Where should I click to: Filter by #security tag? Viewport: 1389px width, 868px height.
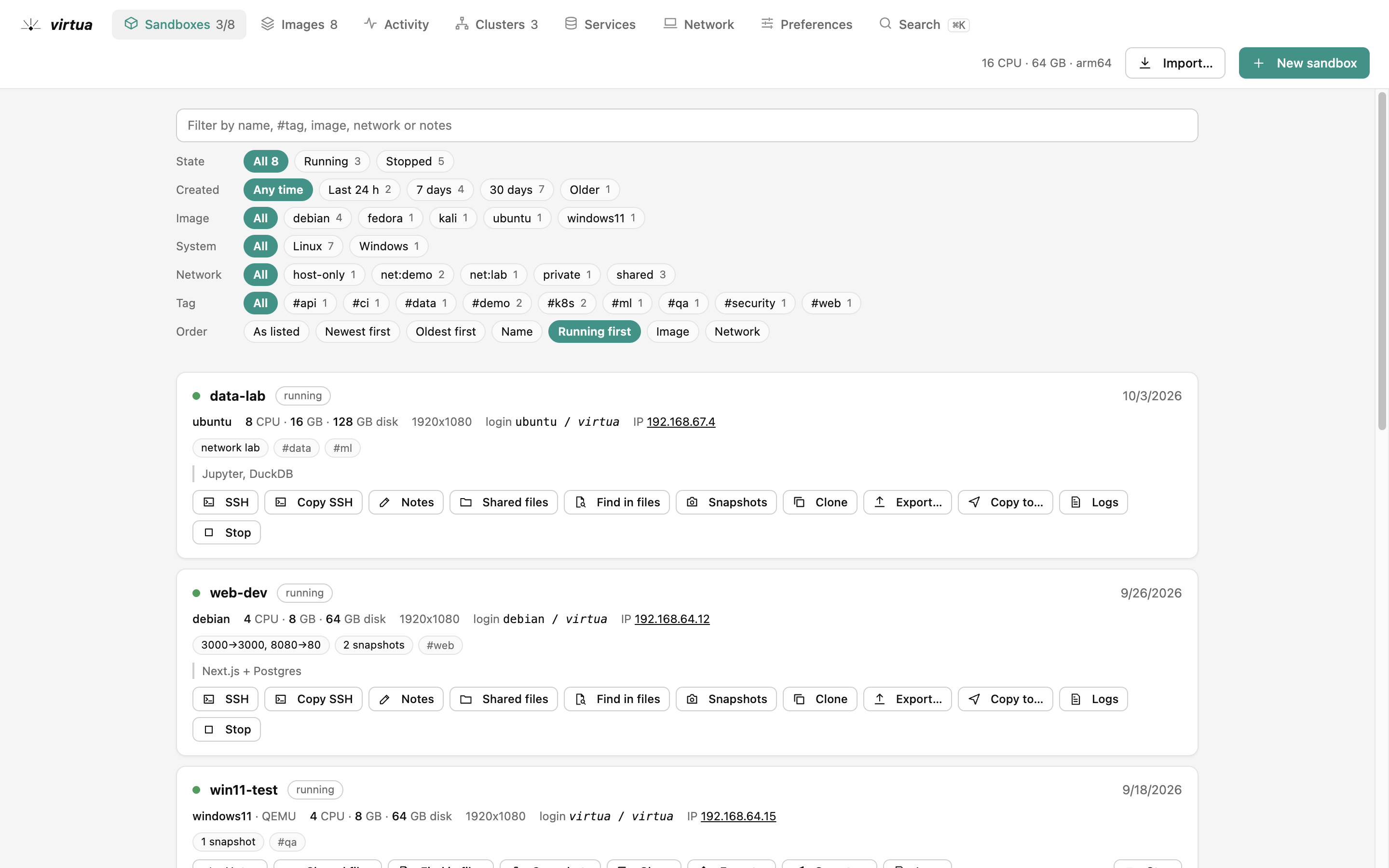pyautogui.click(x=755, y=303)
